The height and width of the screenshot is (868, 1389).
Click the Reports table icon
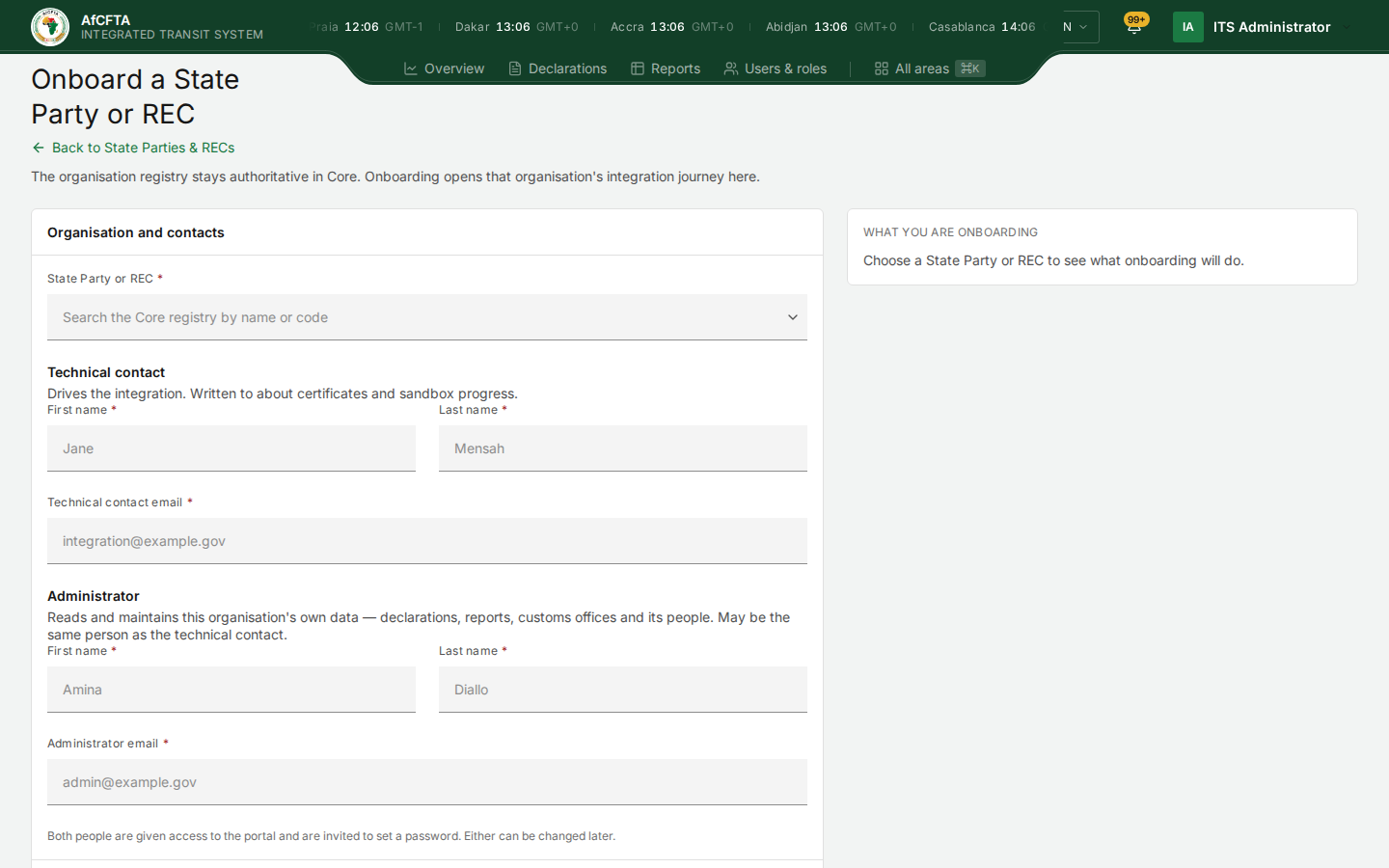pyautogui.click(x=638, y=68)
